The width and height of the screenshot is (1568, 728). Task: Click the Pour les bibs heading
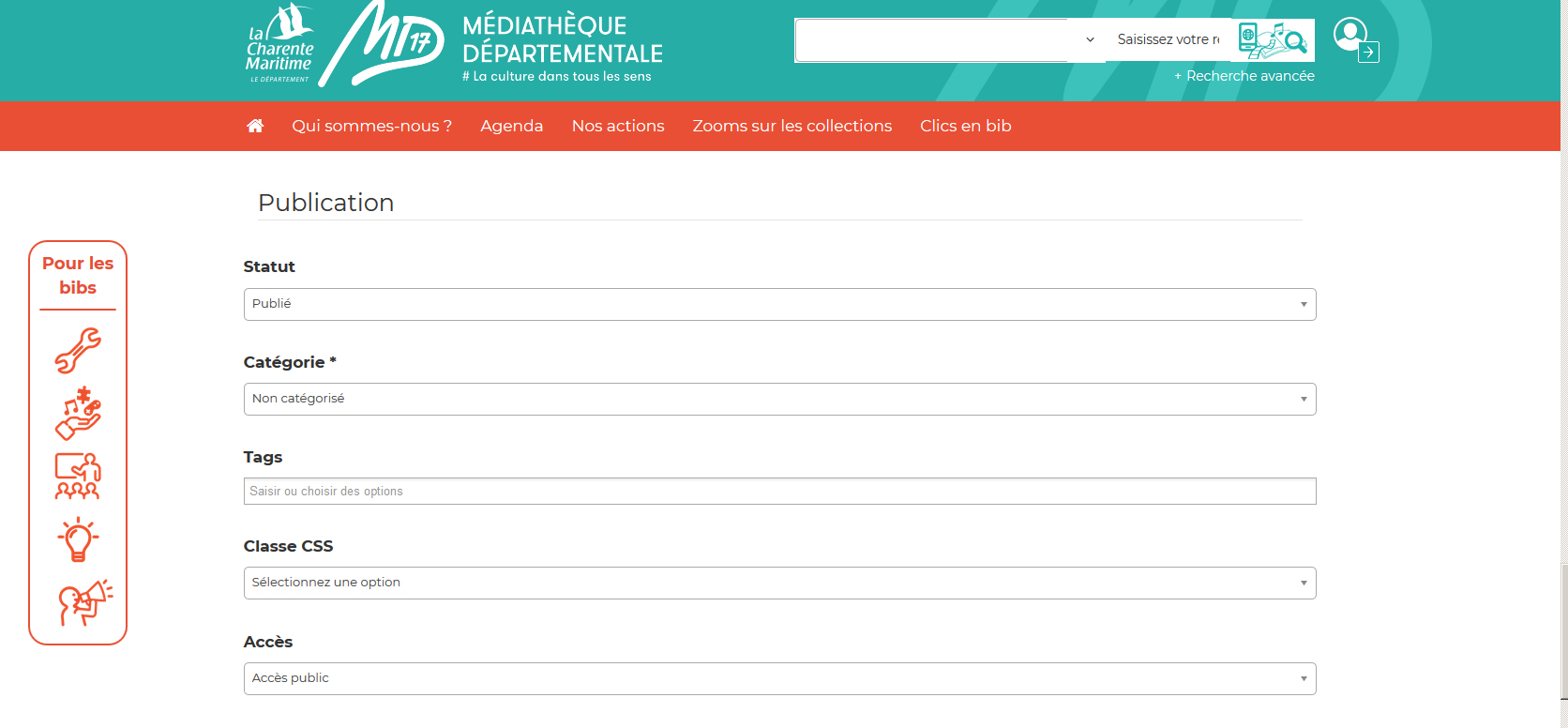[x=78, y=276]
